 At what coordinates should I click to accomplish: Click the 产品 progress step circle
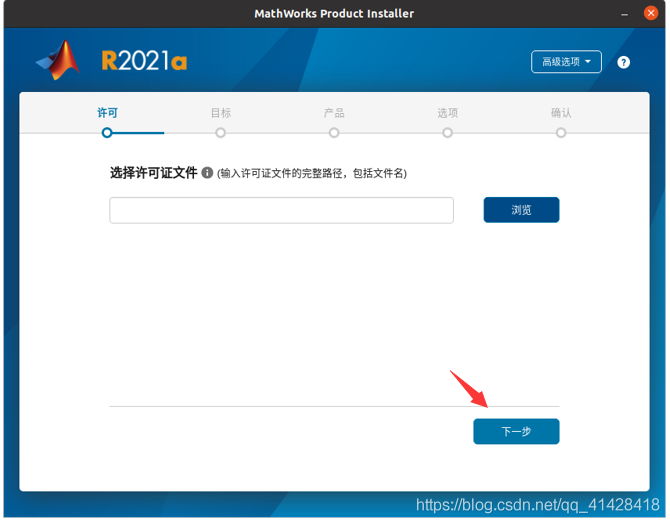click(x=334, y=133)
